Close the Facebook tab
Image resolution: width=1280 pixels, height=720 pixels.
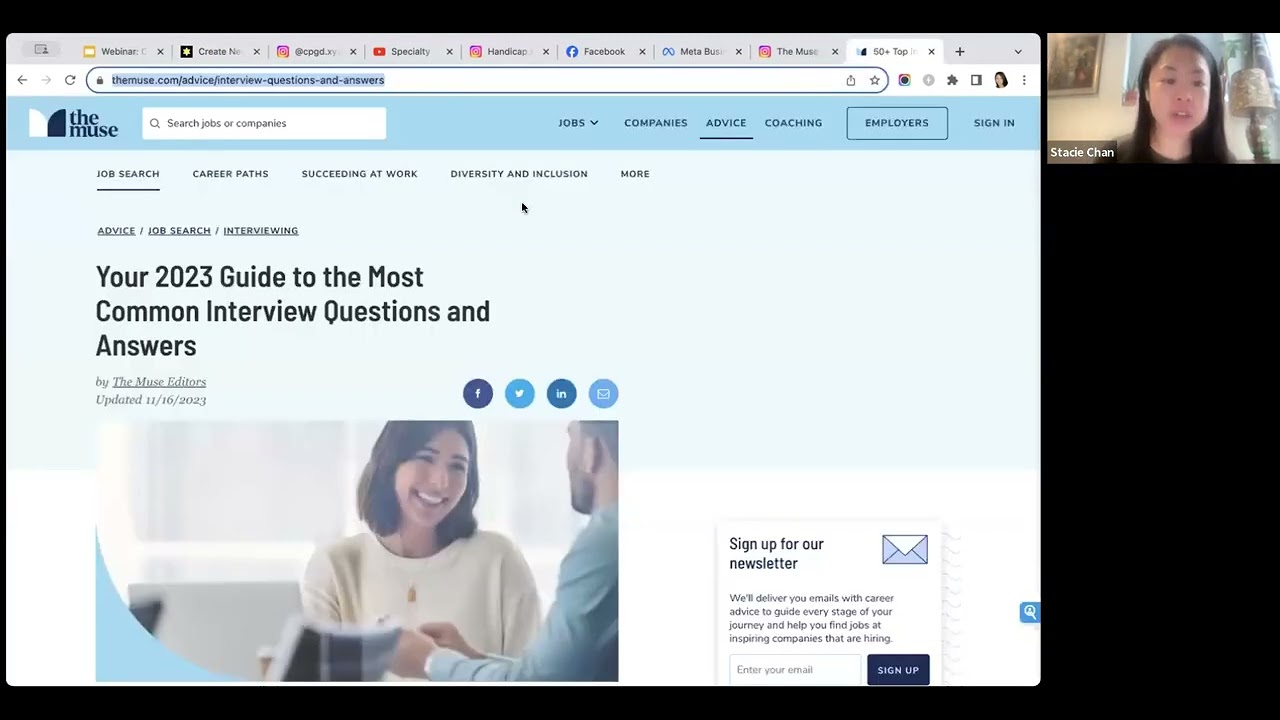coord(642,52)
